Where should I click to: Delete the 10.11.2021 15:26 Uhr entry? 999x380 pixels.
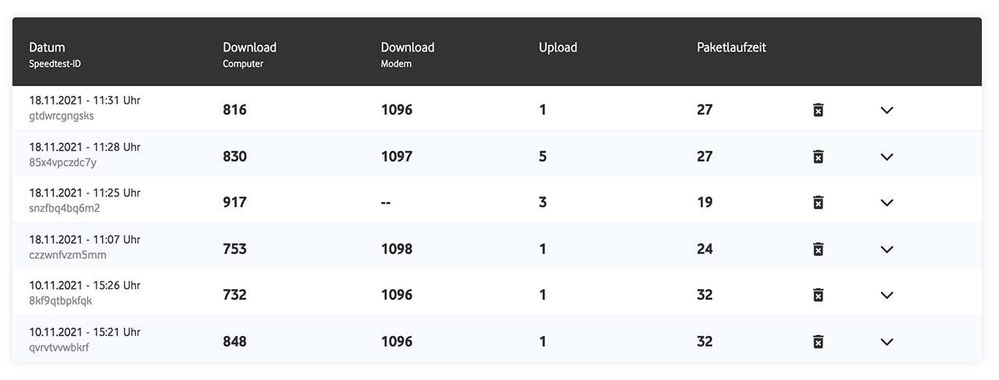pos(818,295)
